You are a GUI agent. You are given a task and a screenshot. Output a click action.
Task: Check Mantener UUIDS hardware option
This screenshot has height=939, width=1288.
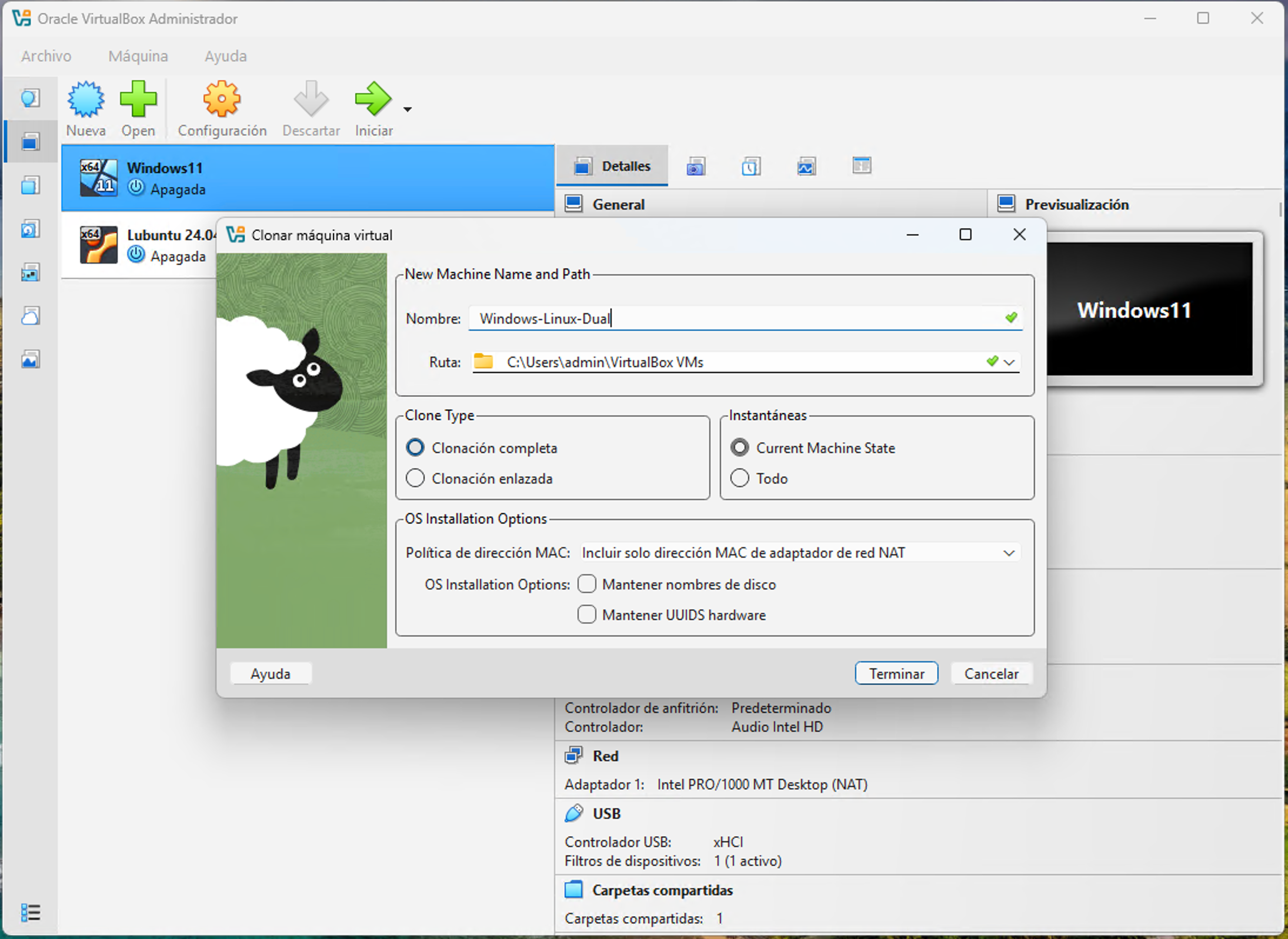pyautogui.click(x=586, y=615)
